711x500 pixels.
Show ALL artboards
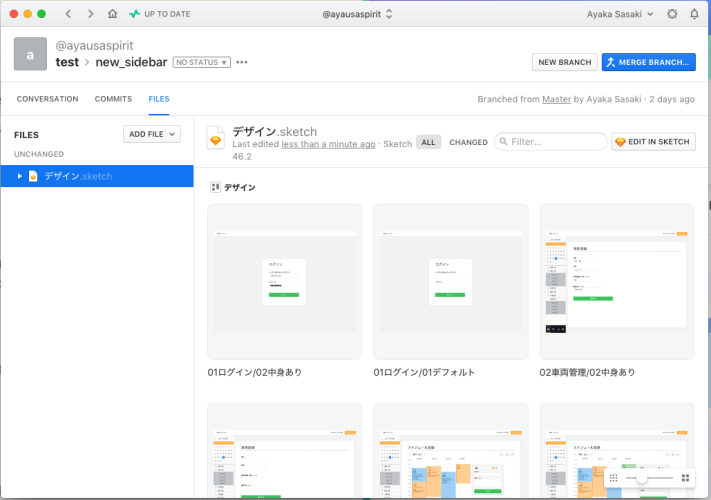[428, 142]
